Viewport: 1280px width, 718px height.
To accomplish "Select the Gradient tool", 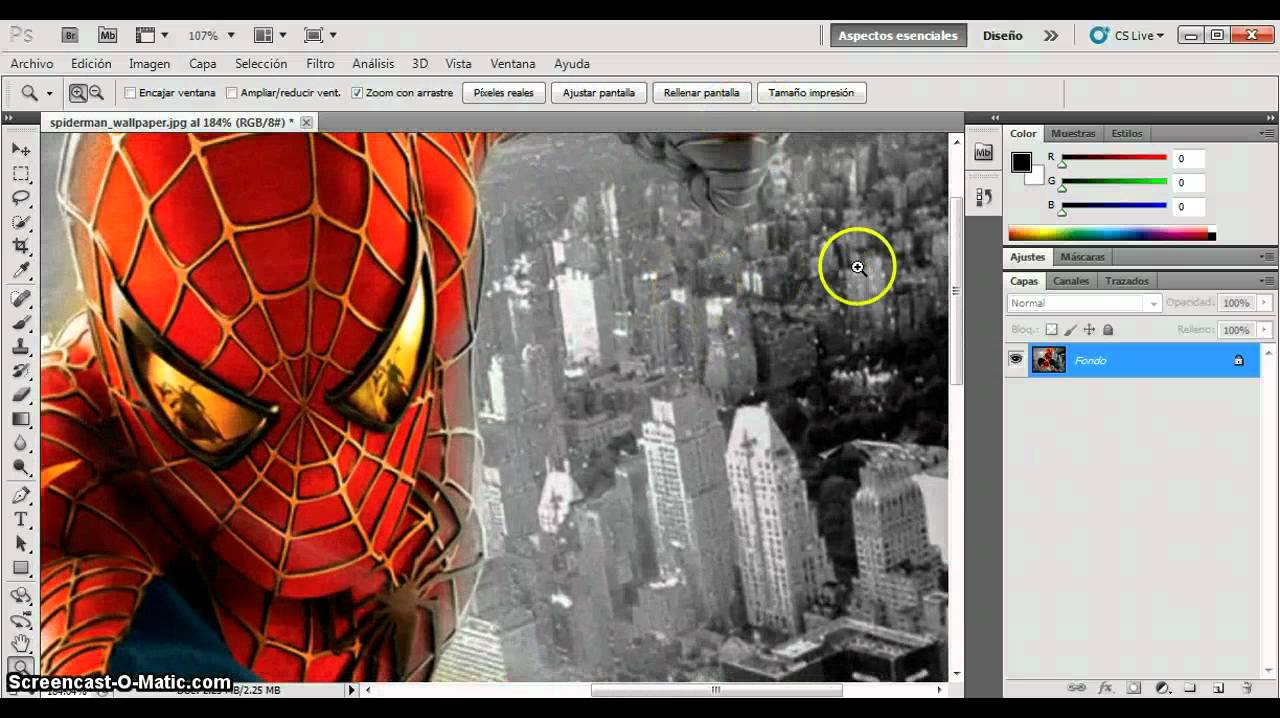I will click(x=21, y=419).
